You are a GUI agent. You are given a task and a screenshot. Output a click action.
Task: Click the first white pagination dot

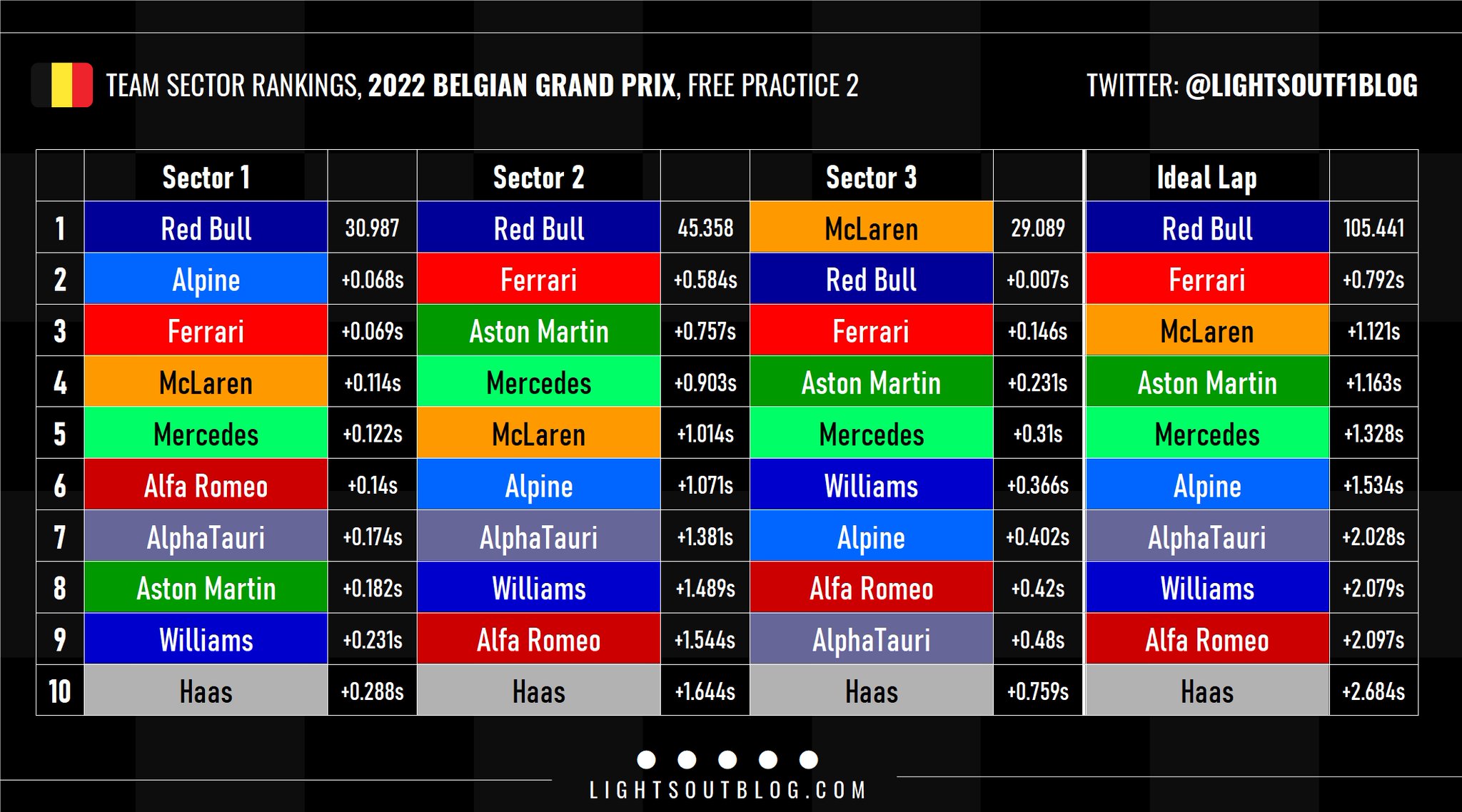click(x=646, y=760)
